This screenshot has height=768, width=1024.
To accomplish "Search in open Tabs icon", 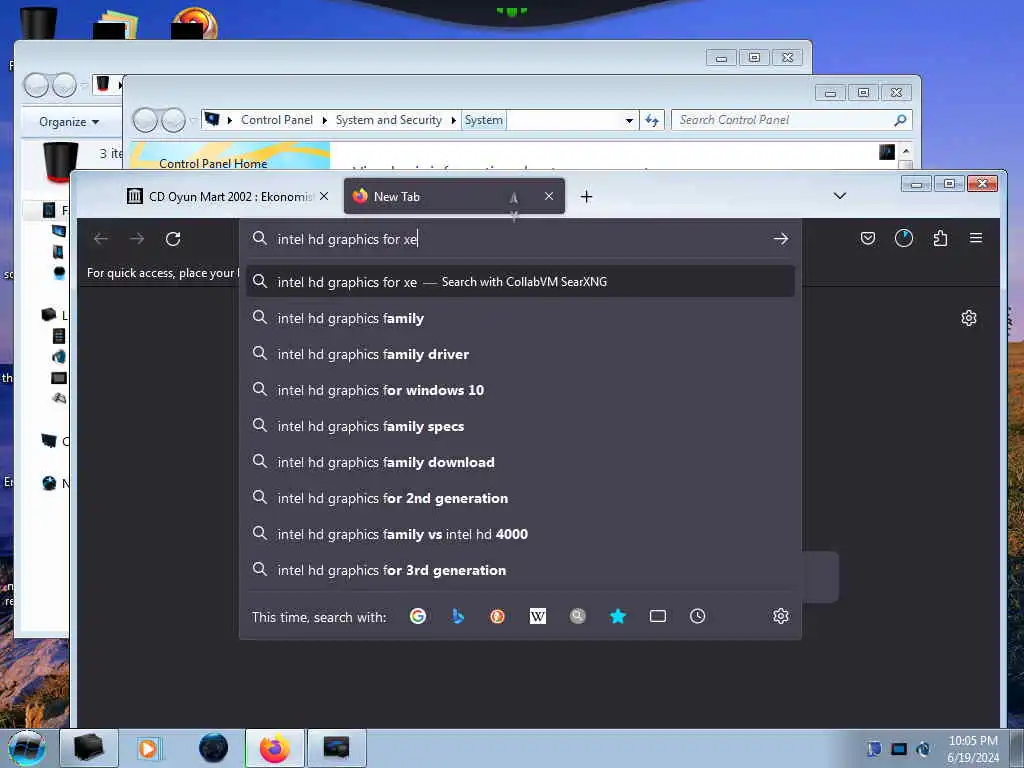I will click(658, 616).
